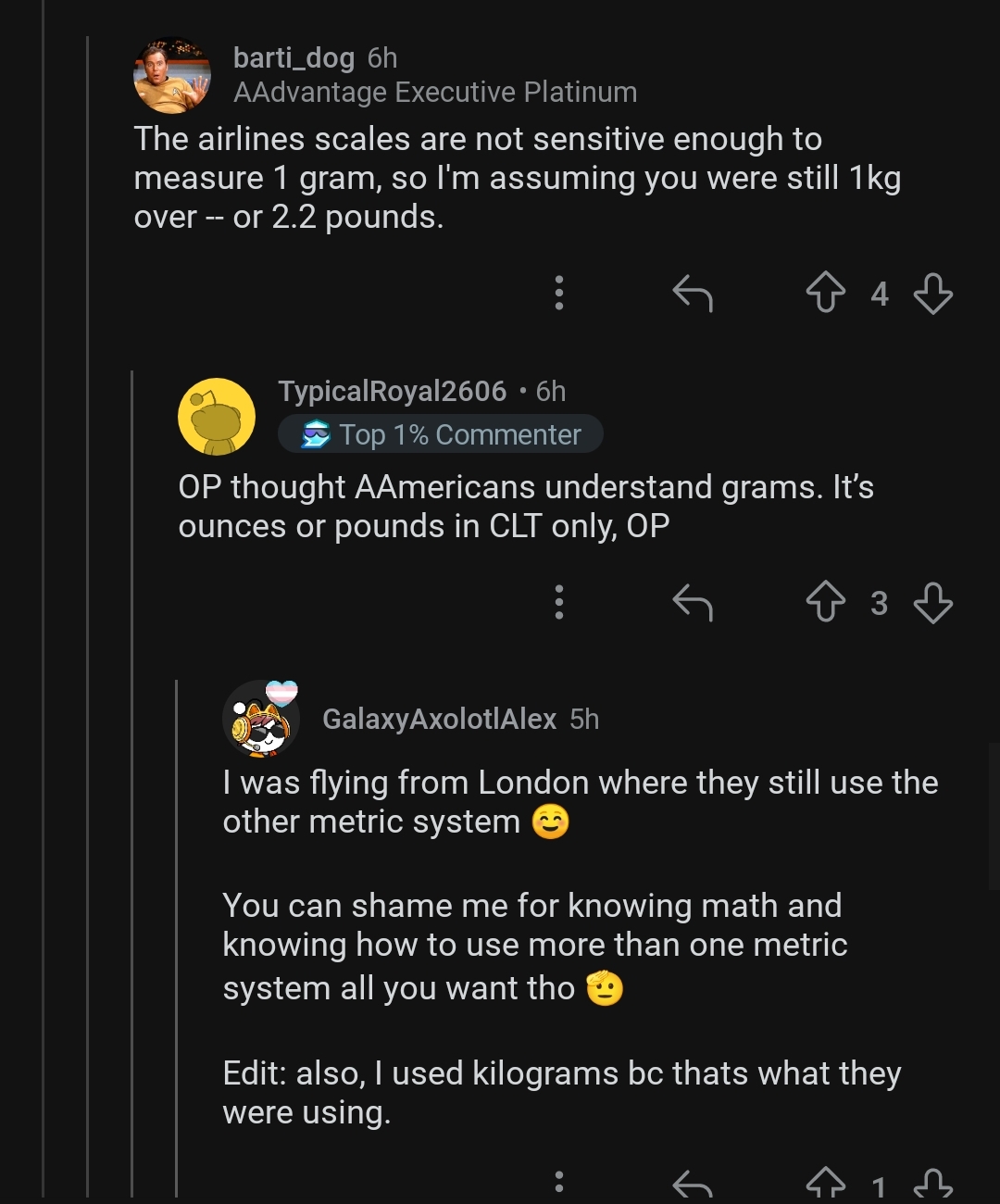Downvote GalaxyAxolotlAlex's comment
The image size is (1000, 1204).
tap(932, 1183)
